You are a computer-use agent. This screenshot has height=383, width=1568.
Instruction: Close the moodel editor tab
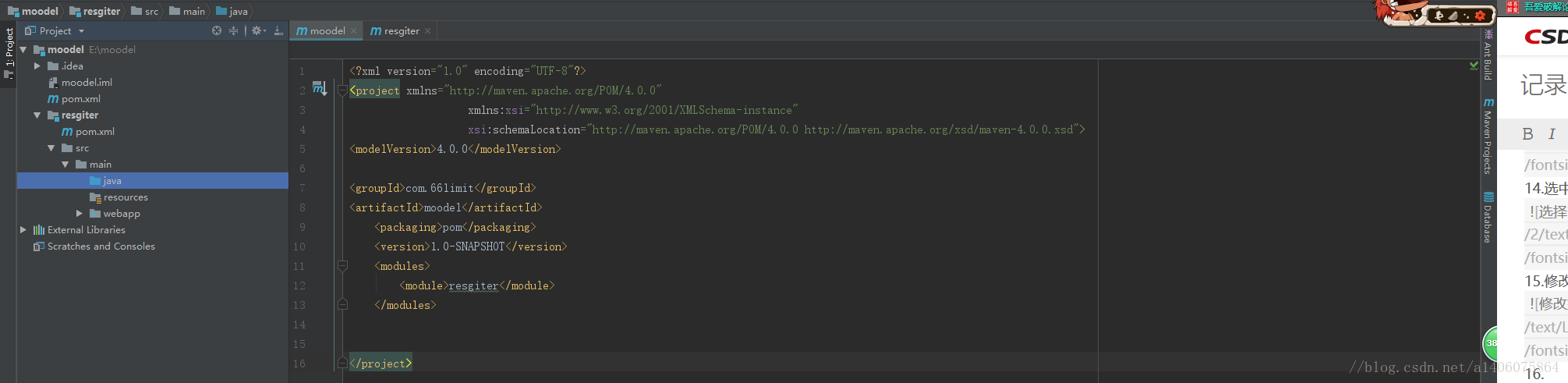point(353,31)
